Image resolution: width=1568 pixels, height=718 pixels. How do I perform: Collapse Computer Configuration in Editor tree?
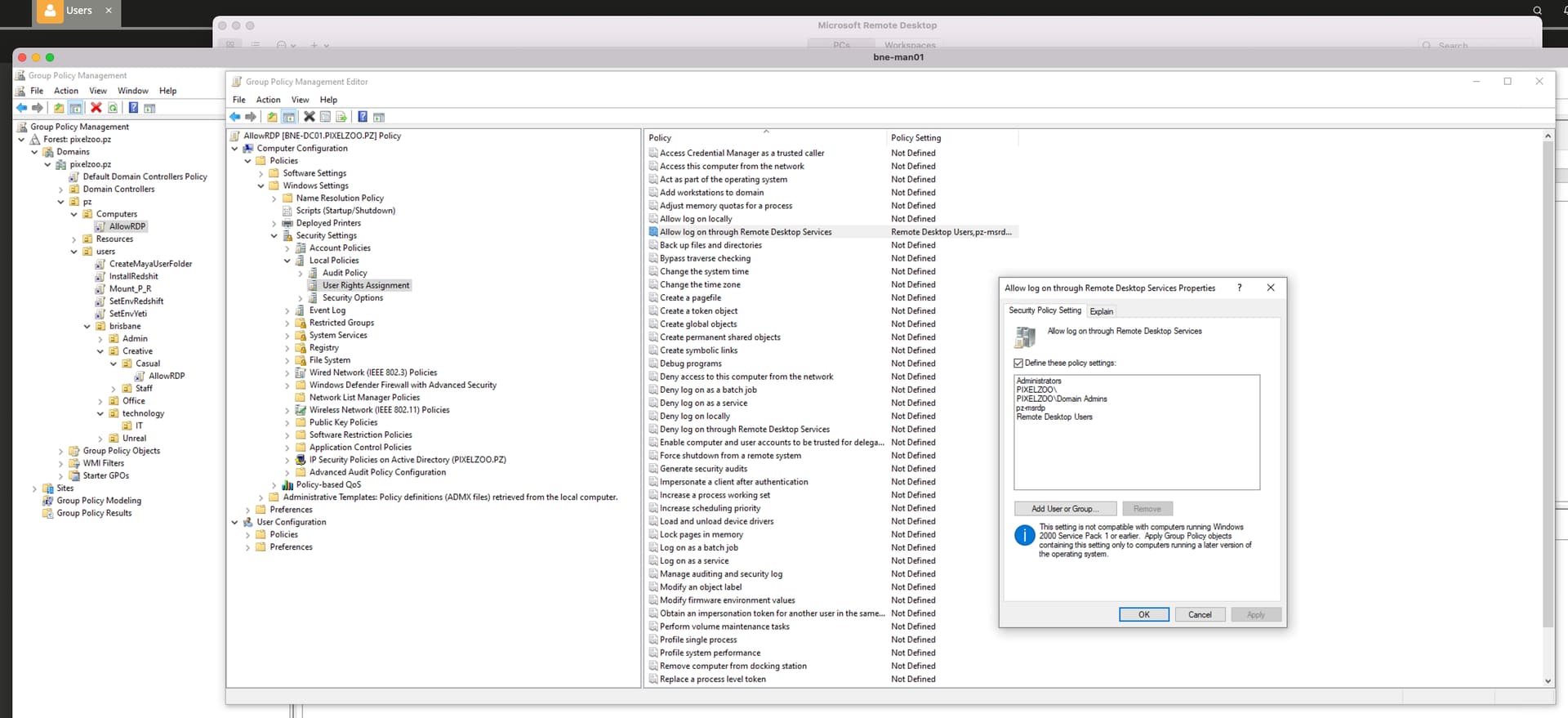click(x=235, y=149)
